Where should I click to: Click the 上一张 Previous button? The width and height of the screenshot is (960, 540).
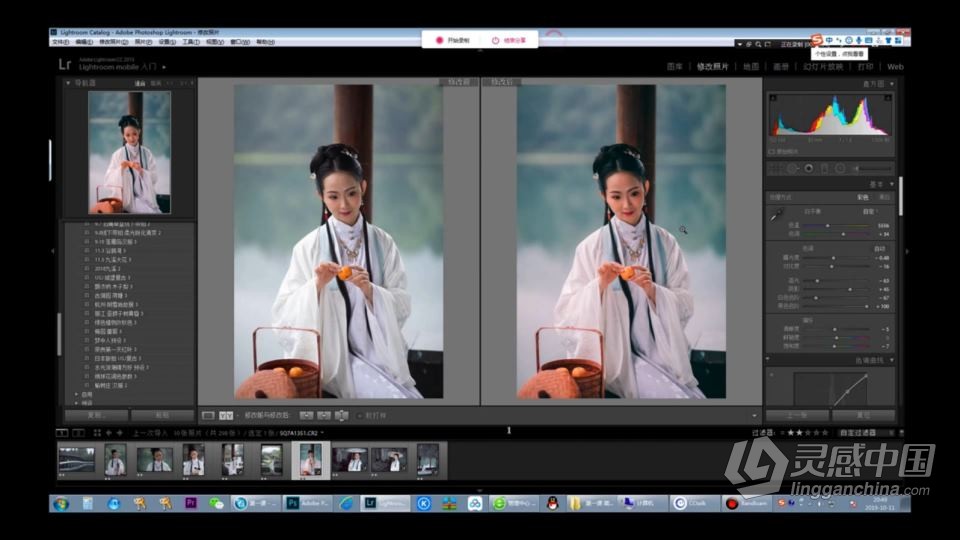797,416
